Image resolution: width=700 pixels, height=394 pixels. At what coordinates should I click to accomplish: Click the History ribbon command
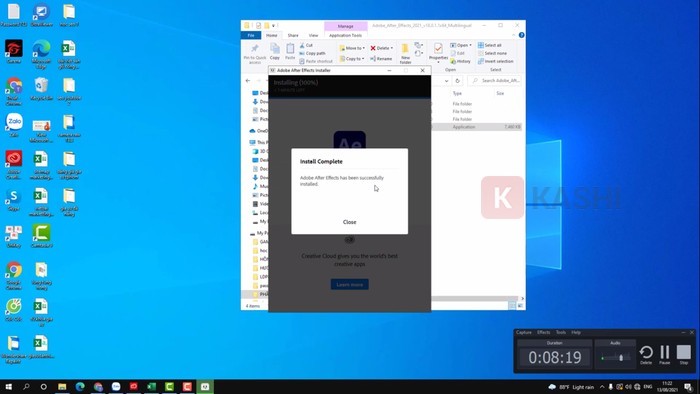pyautogui.click(x=460, y=61)
